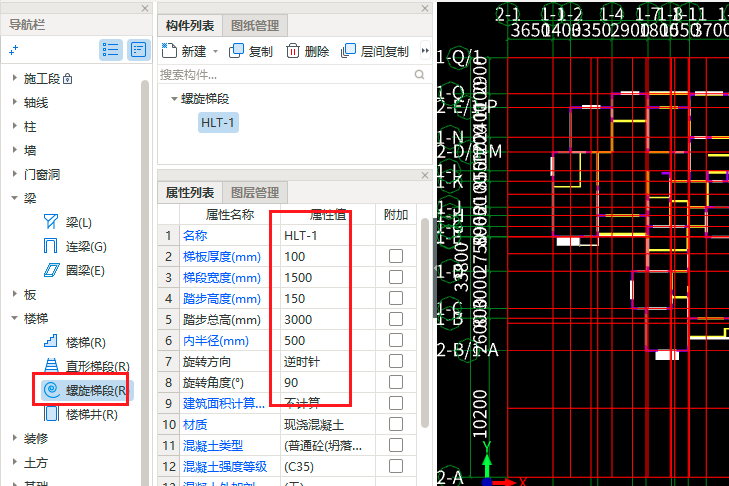This screenshot has height=486, width=729.
Task: Open the 新建 dropdown arrow
Action: [215, 51]
